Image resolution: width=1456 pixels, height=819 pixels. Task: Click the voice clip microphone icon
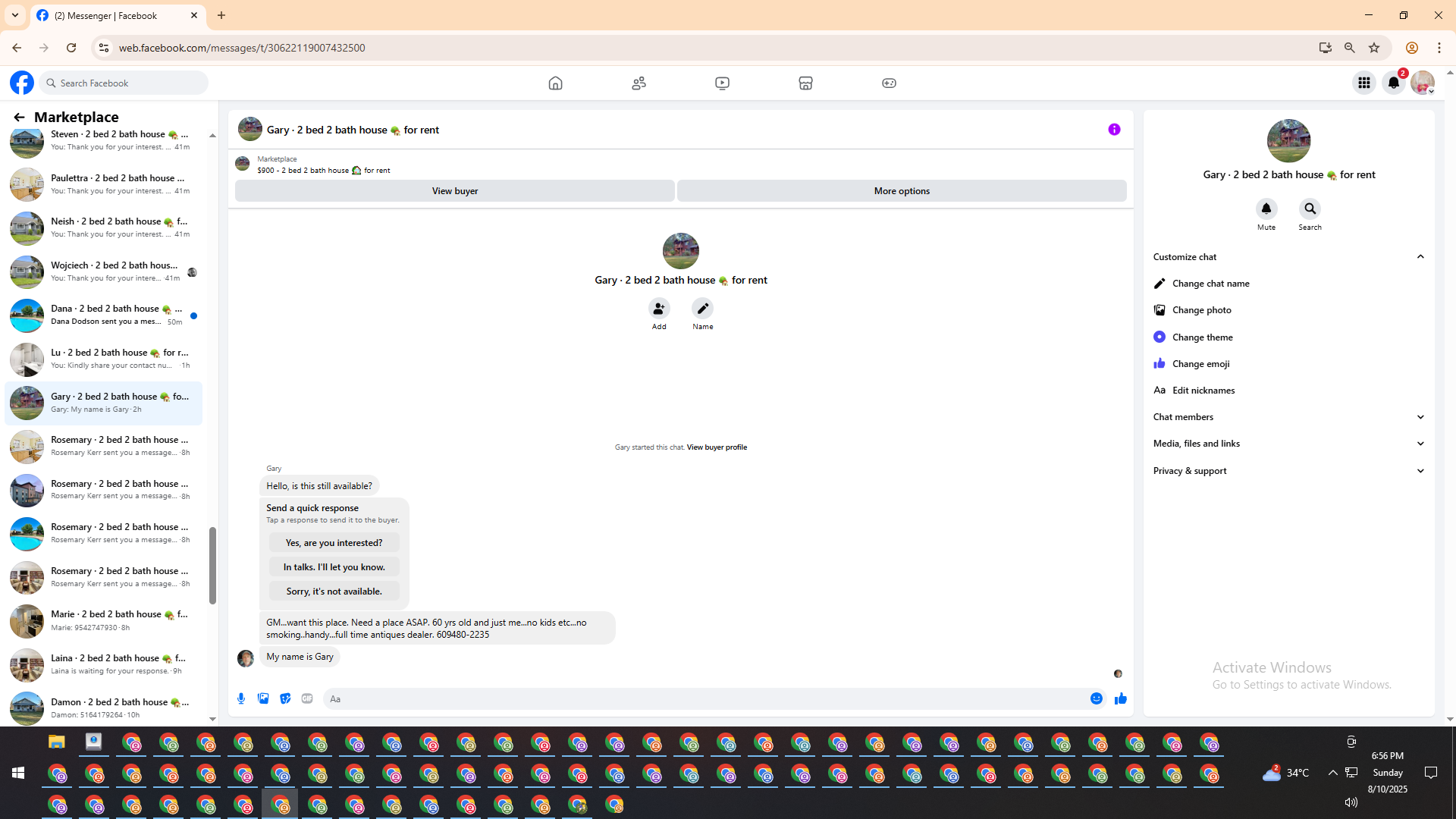pos(241,698)
